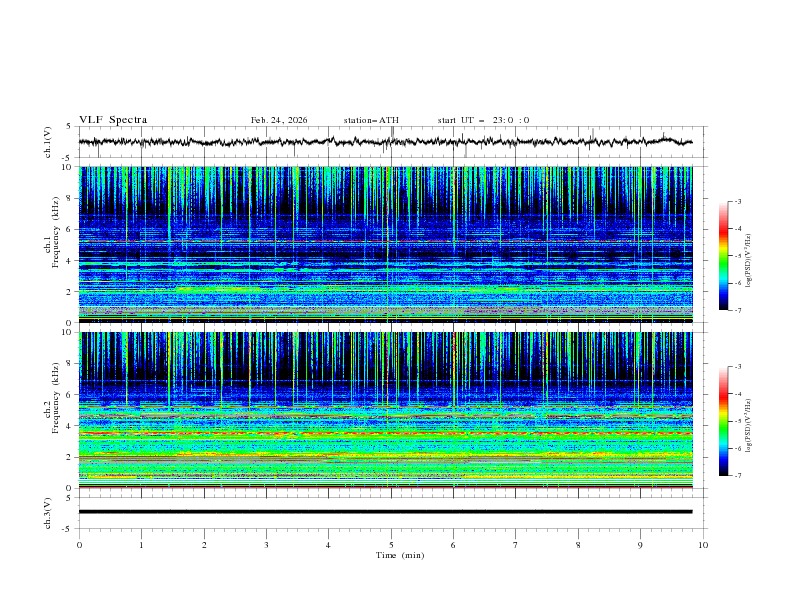
Task: Click the "ch.3(V)" axis label
Action: point(48,513)
